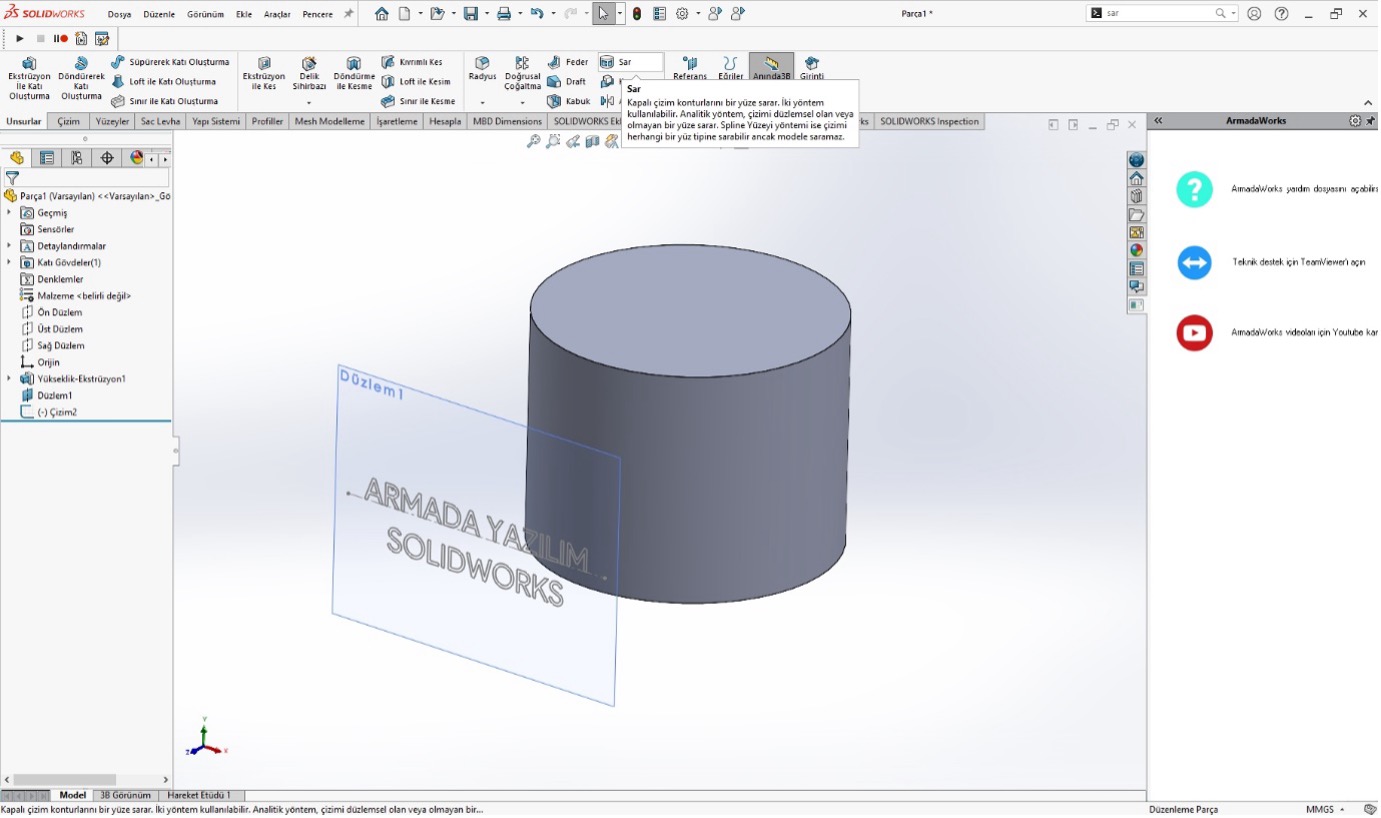Click the macro Record button
The width and height of the screenshot is (1381, 818).
(61, 38)
